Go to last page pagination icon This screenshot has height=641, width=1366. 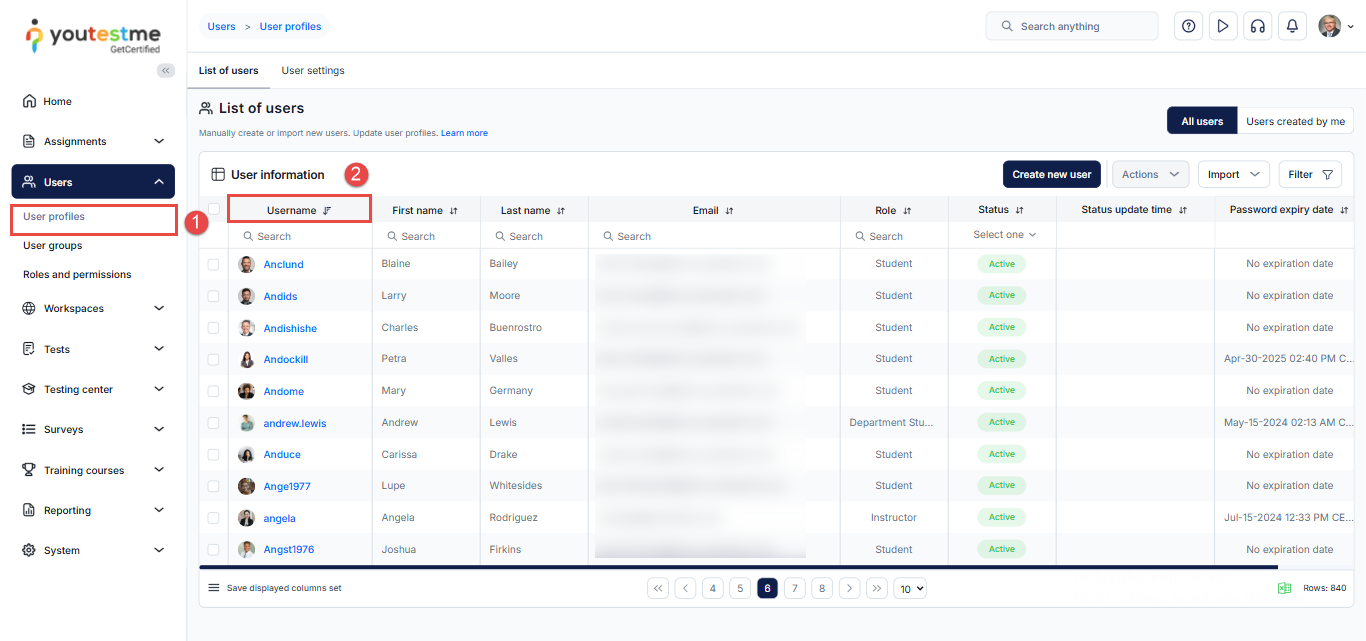point(876,588)
